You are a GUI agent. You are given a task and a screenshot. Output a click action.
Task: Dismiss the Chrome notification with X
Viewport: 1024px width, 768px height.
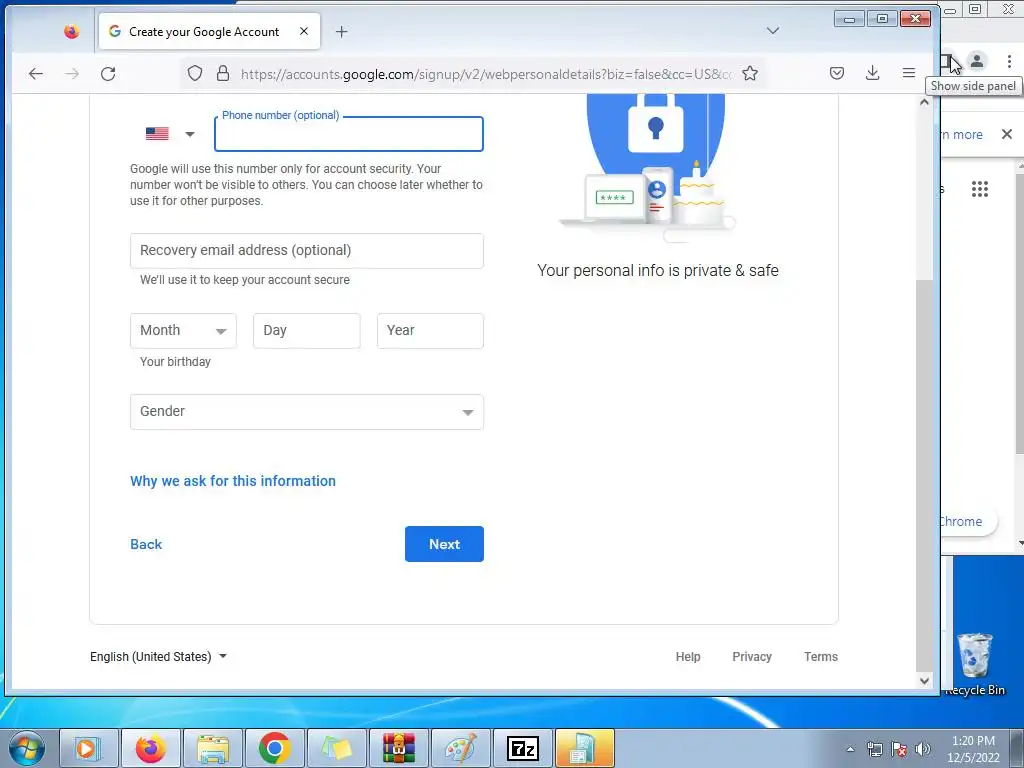(x=1007, y=134)
